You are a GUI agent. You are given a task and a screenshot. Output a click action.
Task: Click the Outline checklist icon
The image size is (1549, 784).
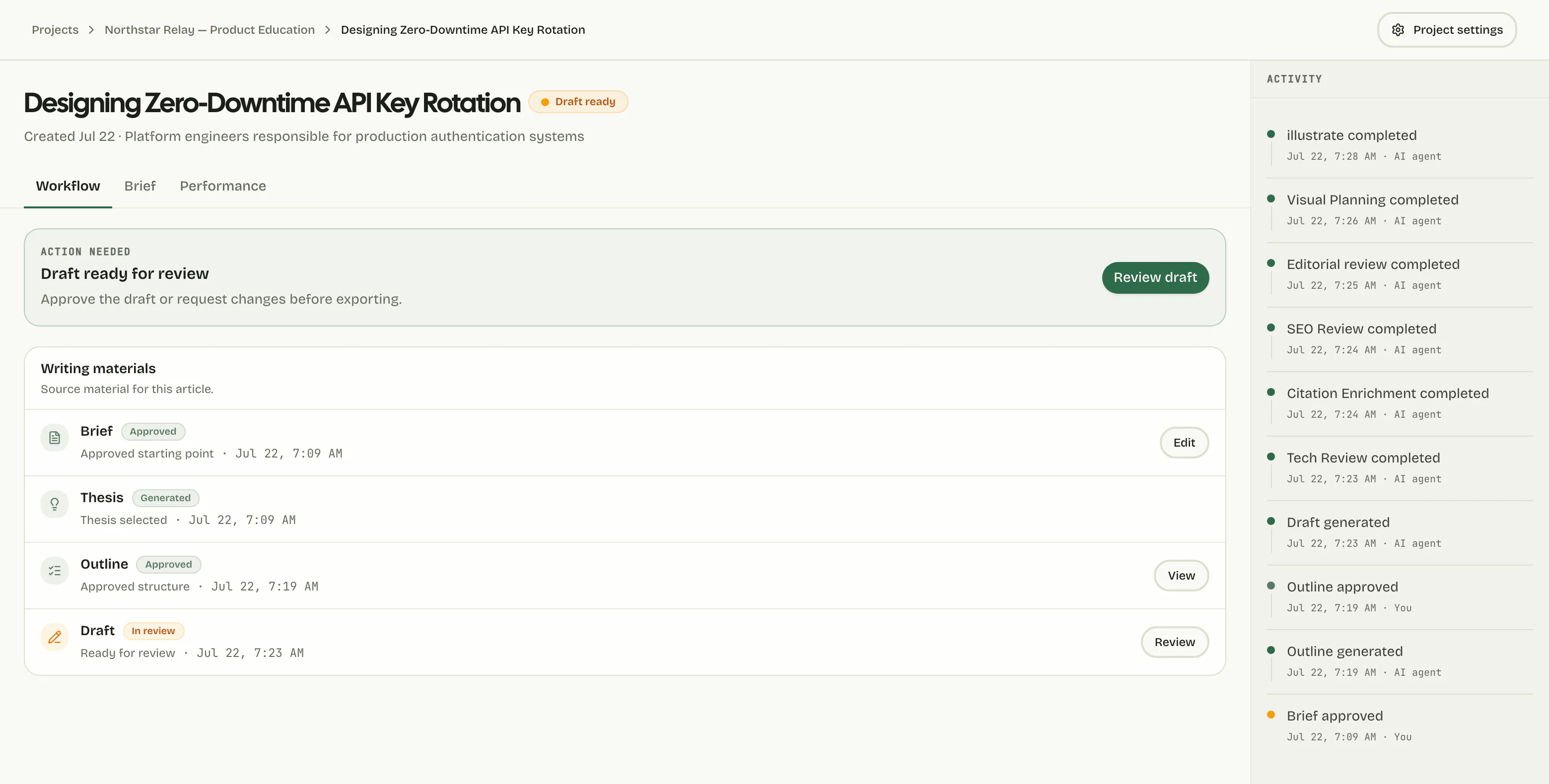(x=55, y=571)
